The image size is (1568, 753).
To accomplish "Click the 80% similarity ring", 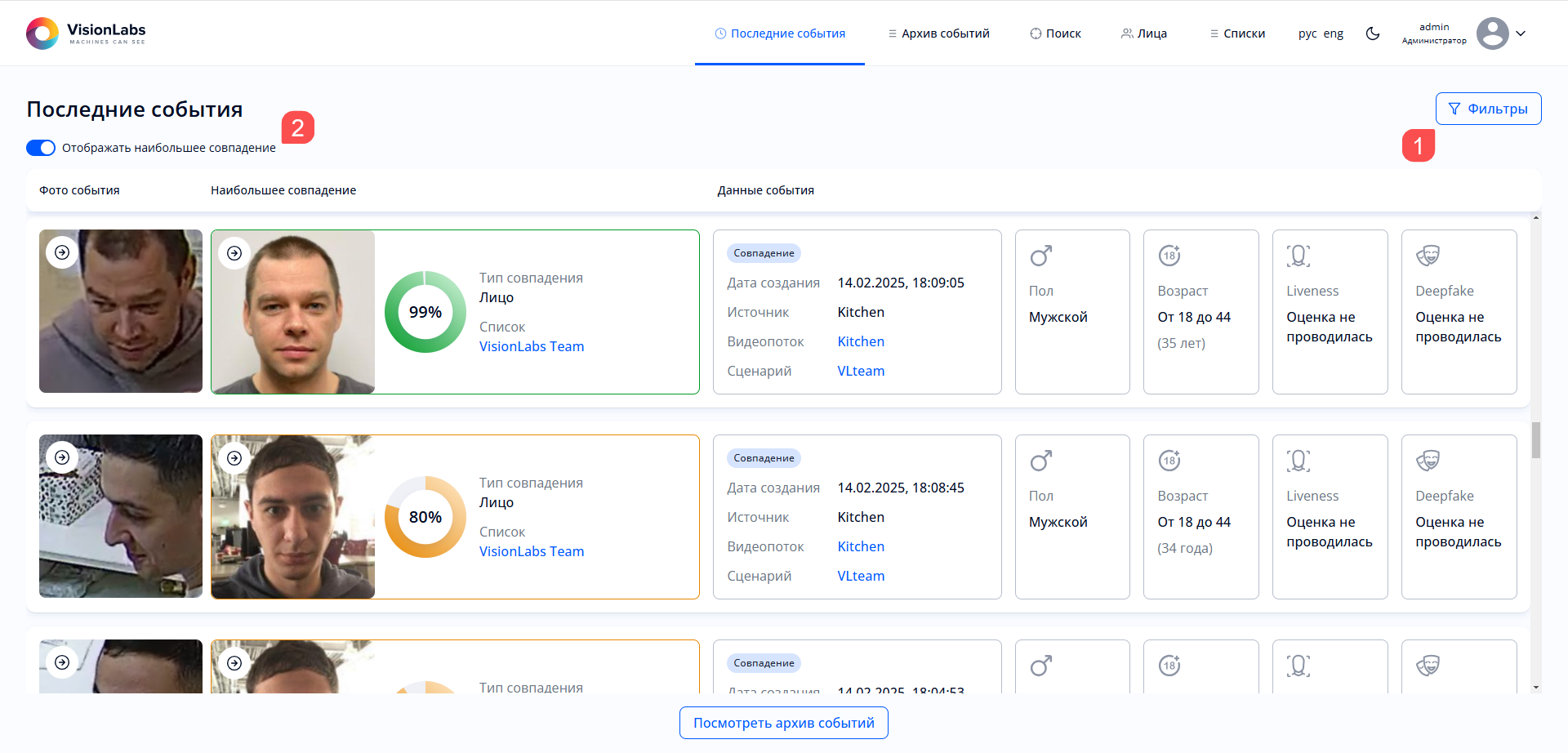I will click(425, 517).
